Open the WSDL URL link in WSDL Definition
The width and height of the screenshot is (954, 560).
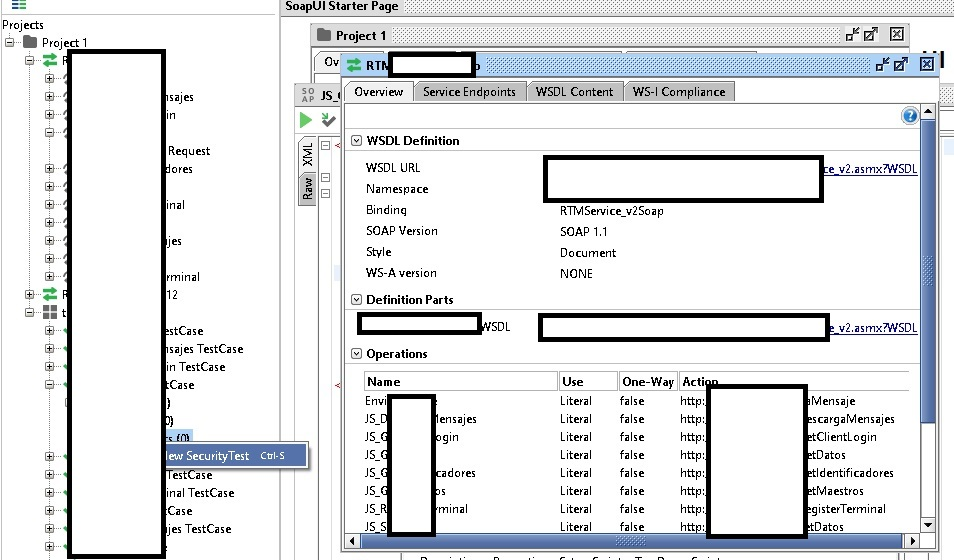click(x=868, y=169)
